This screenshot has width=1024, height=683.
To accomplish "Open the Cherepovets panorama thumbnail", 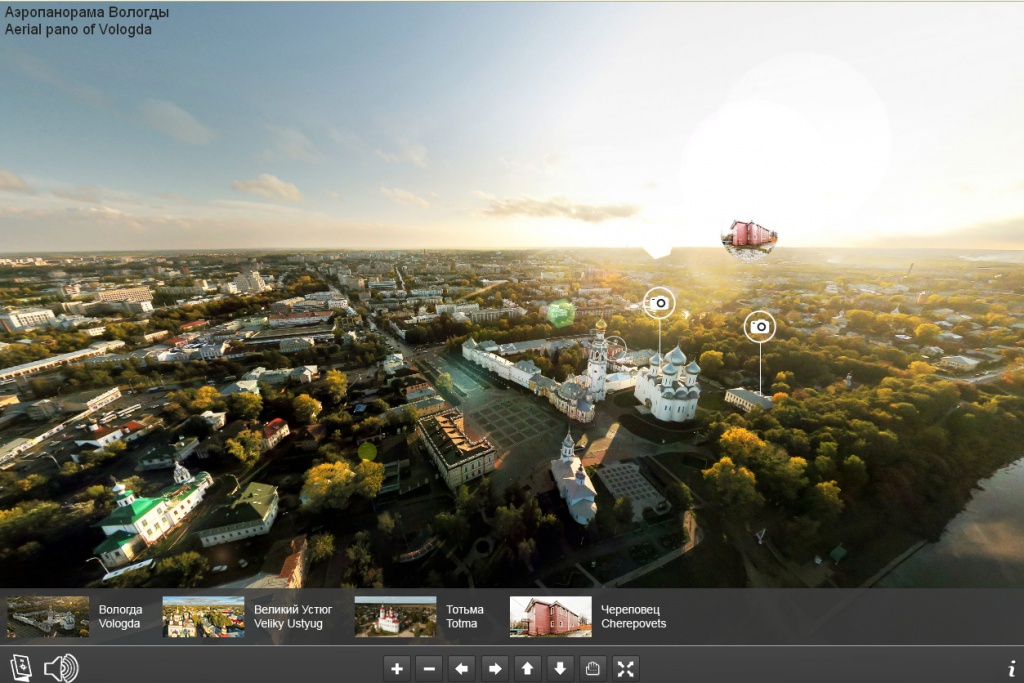I will 550,617.
